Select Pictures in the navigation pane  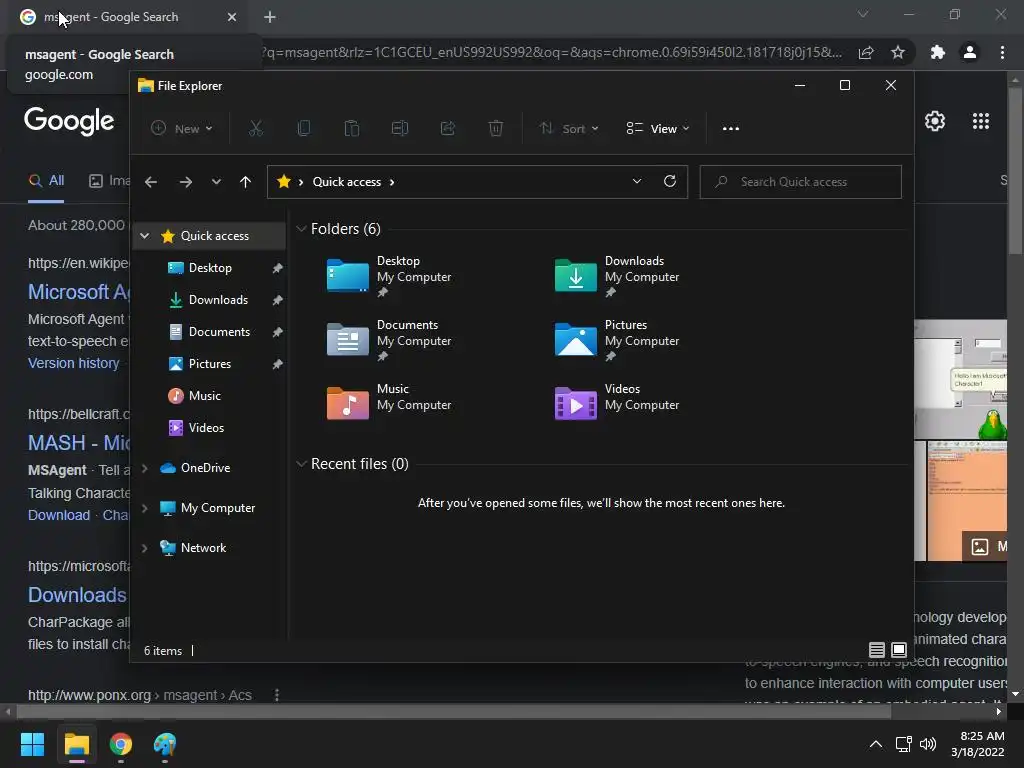tap(210, 364)
